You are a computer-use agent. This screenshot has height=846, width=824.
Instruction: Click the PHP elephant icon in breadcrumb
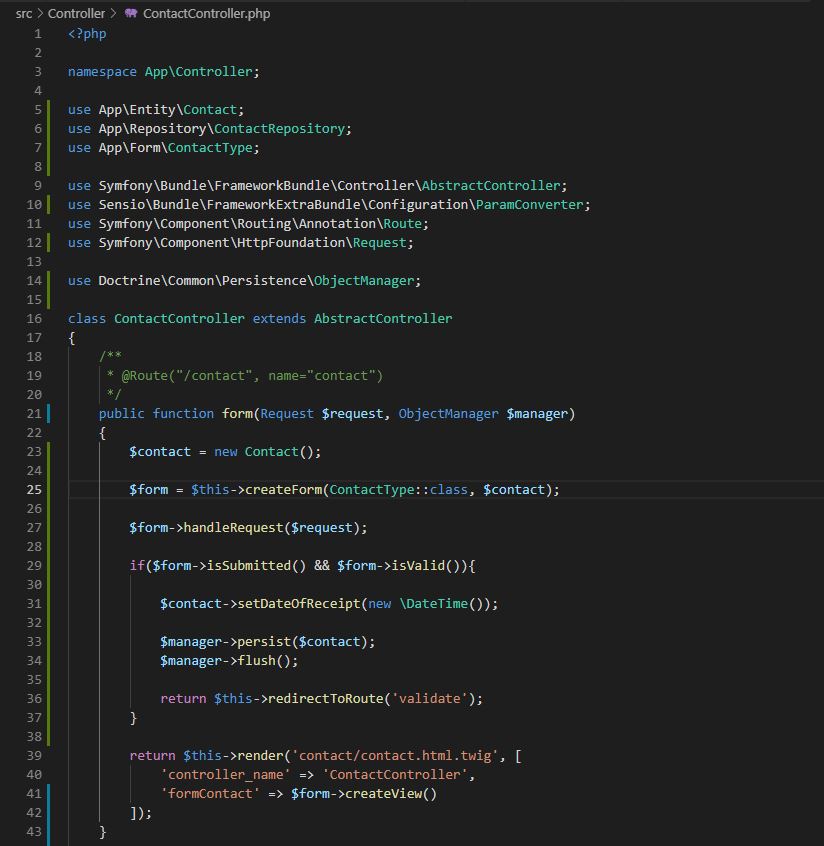[x=131, y=14]
